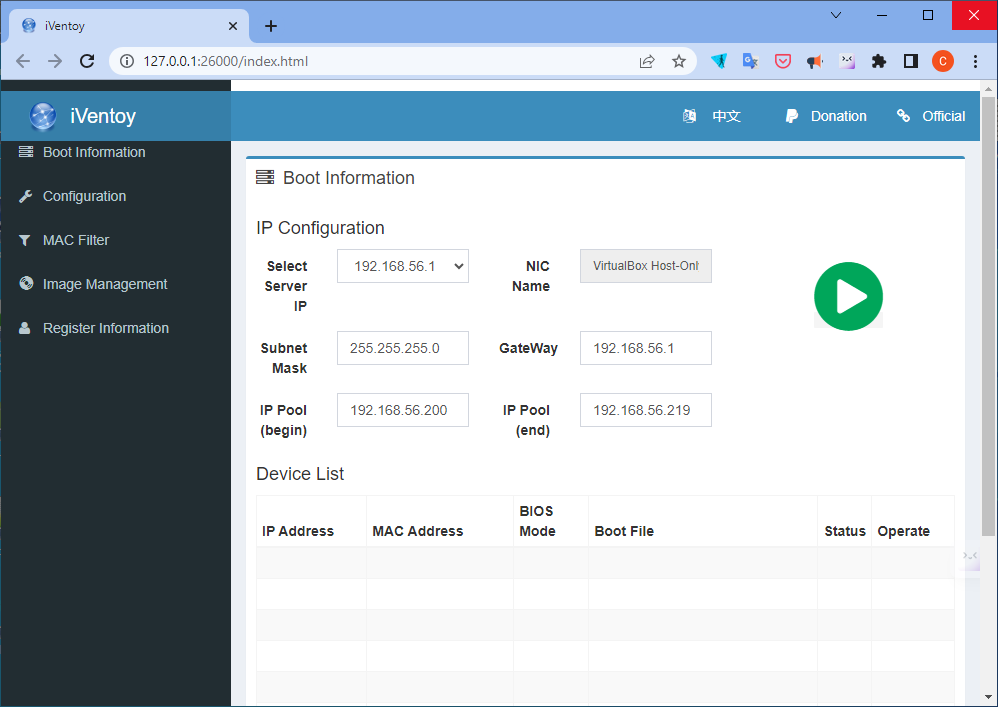Screen dimensions: 998x707
Task: Open the Chrome three-dot menu
Action: pos(975,61)
